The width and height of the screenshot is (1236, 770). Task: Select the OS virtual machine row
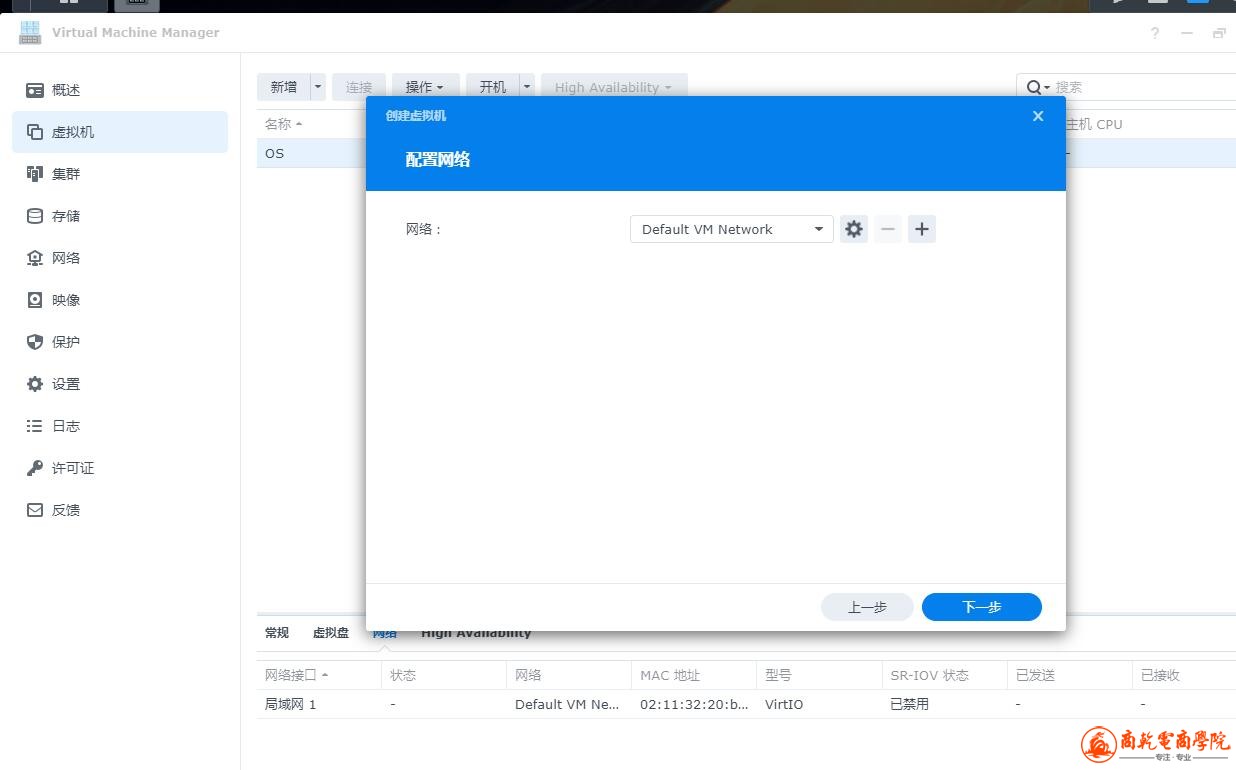click(x=311, y=153)
